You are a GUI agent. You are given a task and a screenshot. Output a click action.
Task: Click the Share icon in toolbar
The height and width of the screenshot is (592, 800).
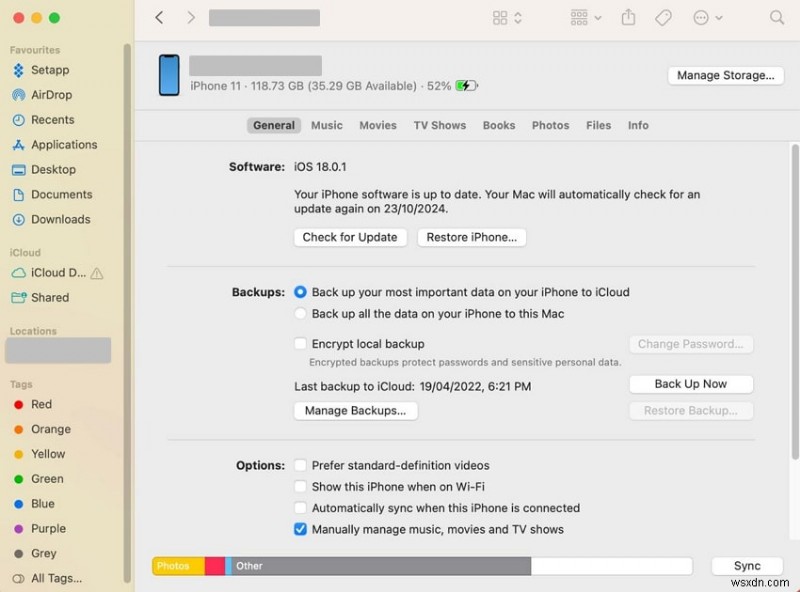(x=628, y=18)
